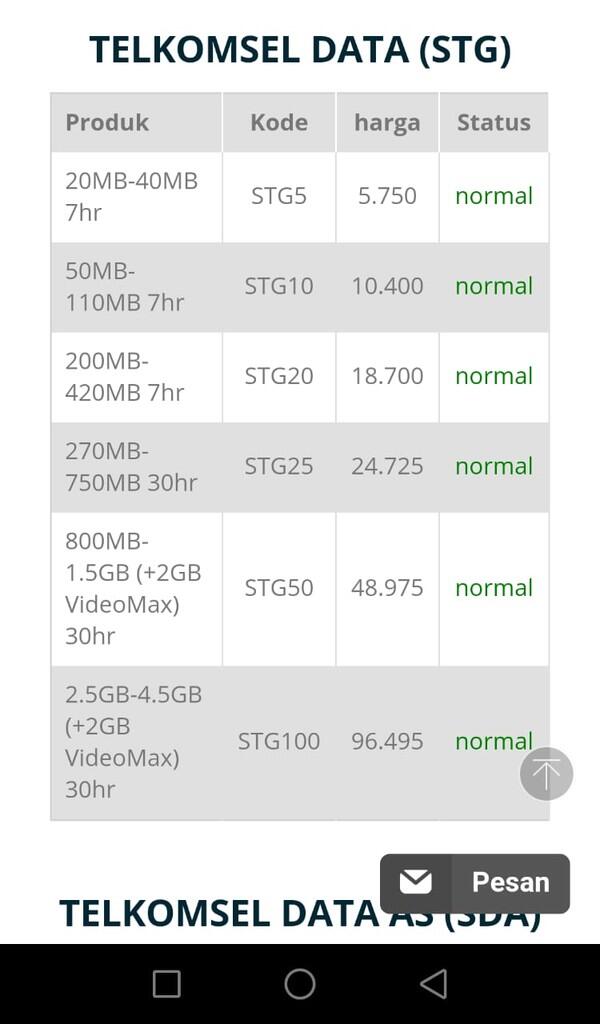Tap the STG100 code cell

279,743
